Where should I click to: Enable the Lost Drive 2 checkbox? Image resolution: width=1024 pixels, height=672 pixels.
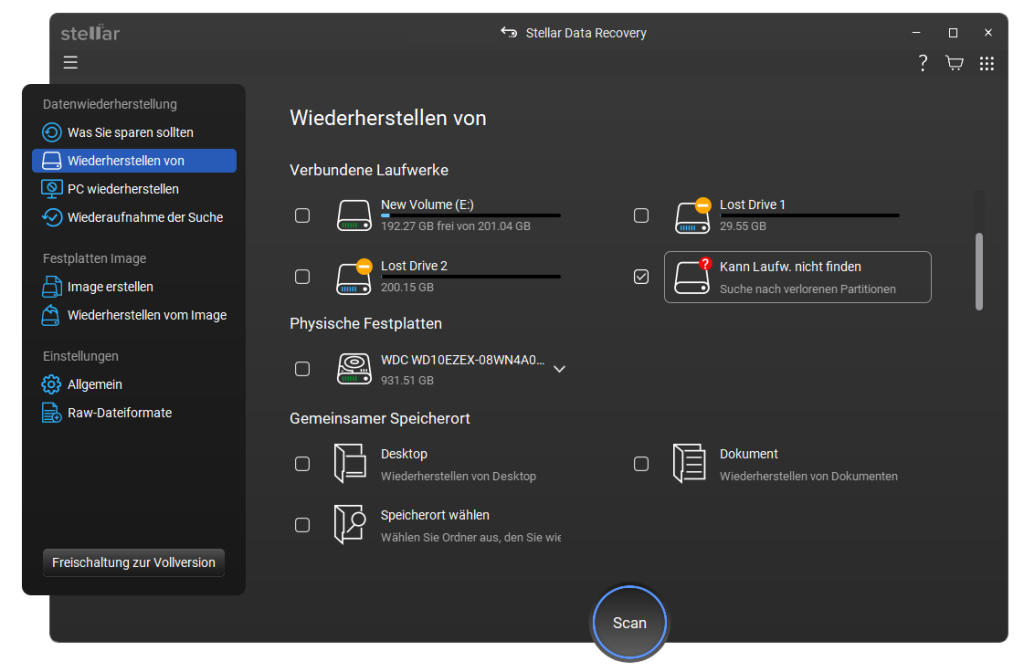pos(302,277)
